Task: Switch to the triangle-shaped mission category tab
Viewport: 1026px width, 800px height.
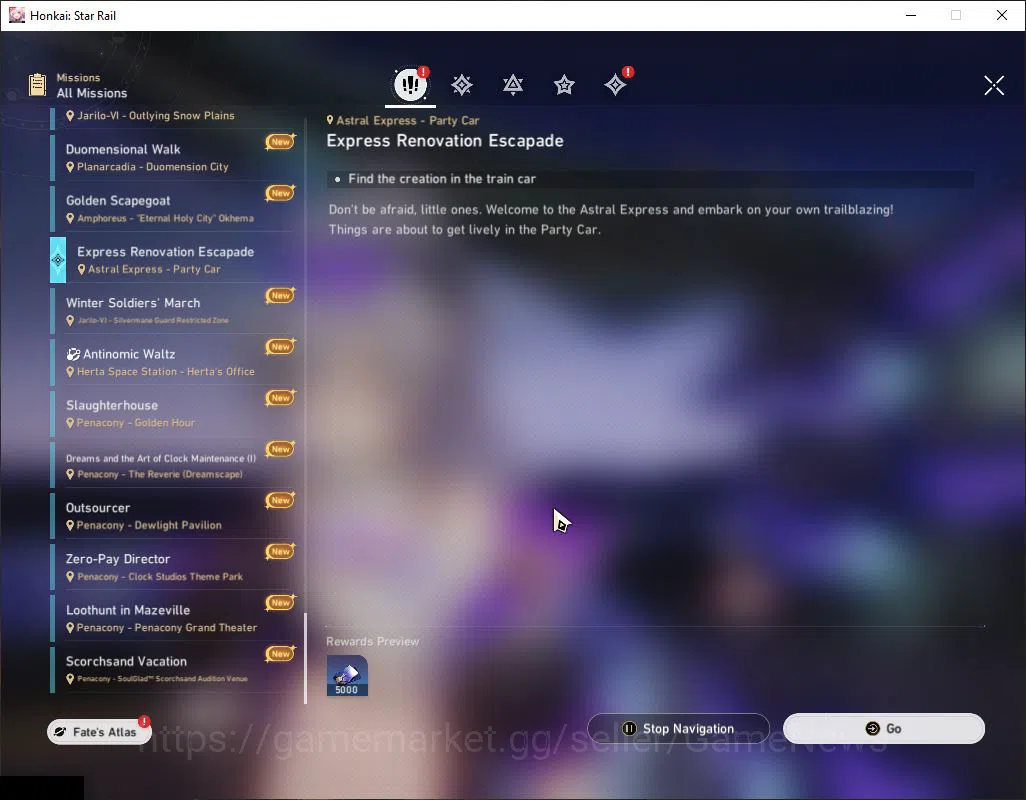Action: coord(513,85)
